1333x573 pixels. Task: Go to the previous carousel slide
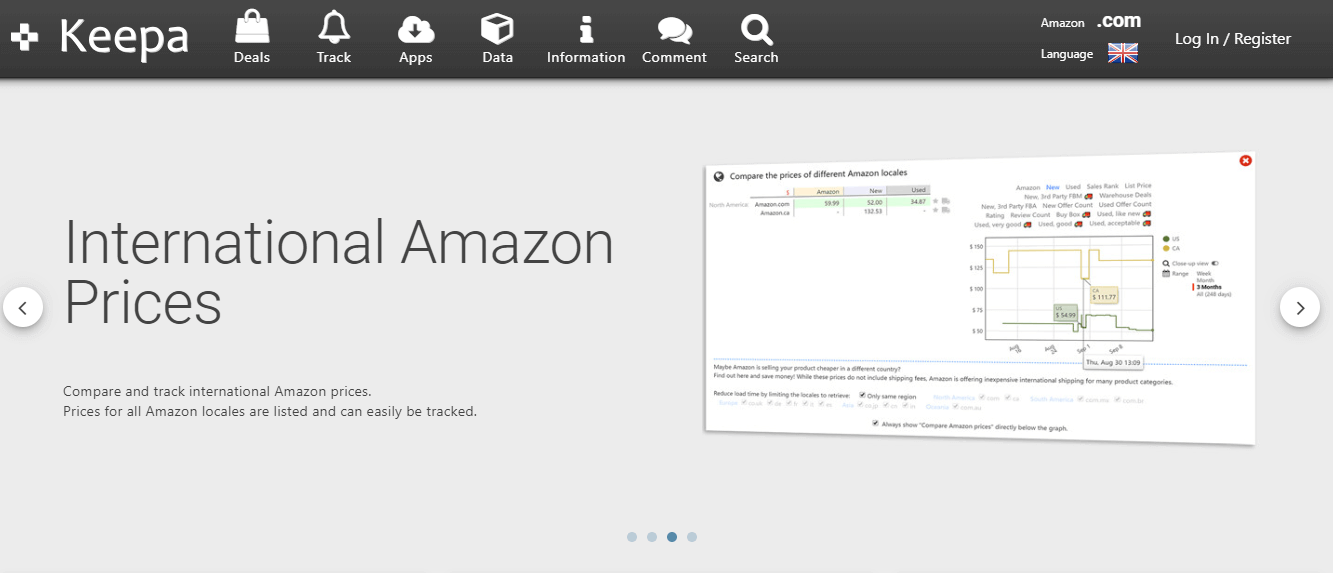tap(23, 307)
